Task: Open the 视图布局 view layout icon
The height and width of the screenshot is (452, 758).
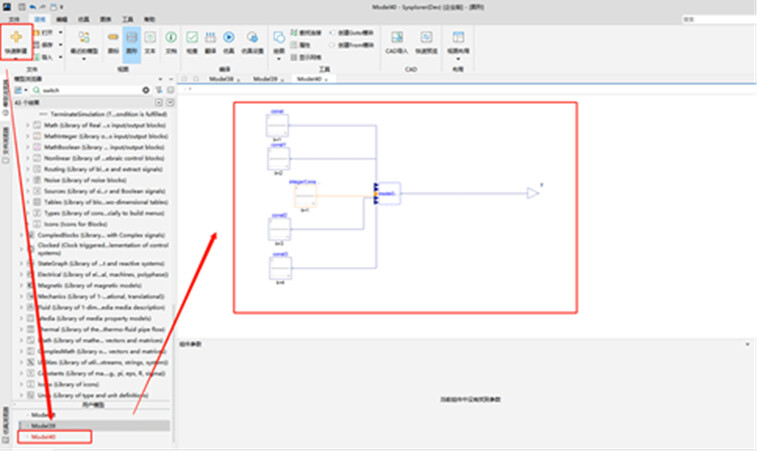Action: pos(458,37)
